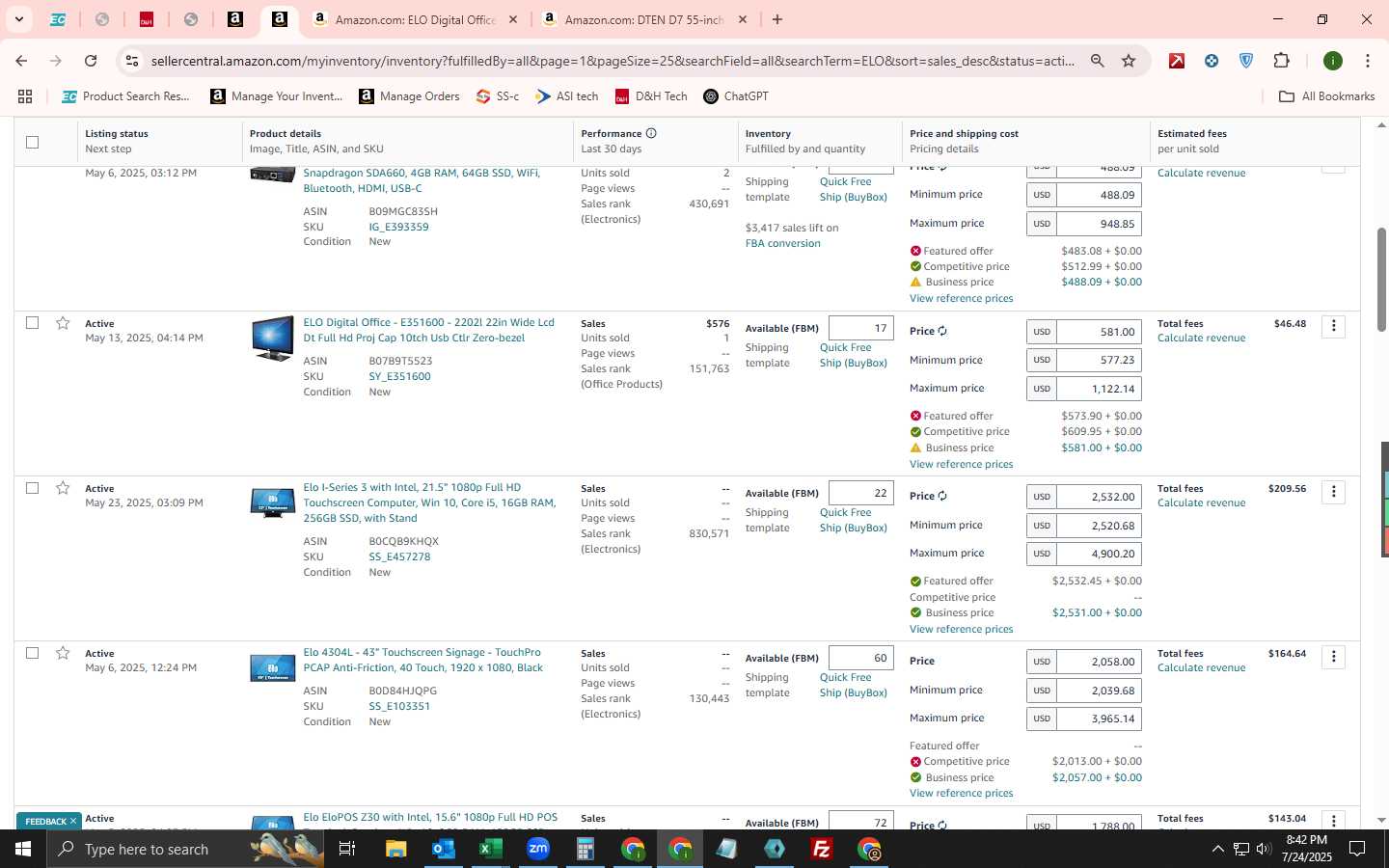Open the Chrome Extensions puzzle icon
The width and height of the screenshot is (1389, 868).
[1281, 61]
